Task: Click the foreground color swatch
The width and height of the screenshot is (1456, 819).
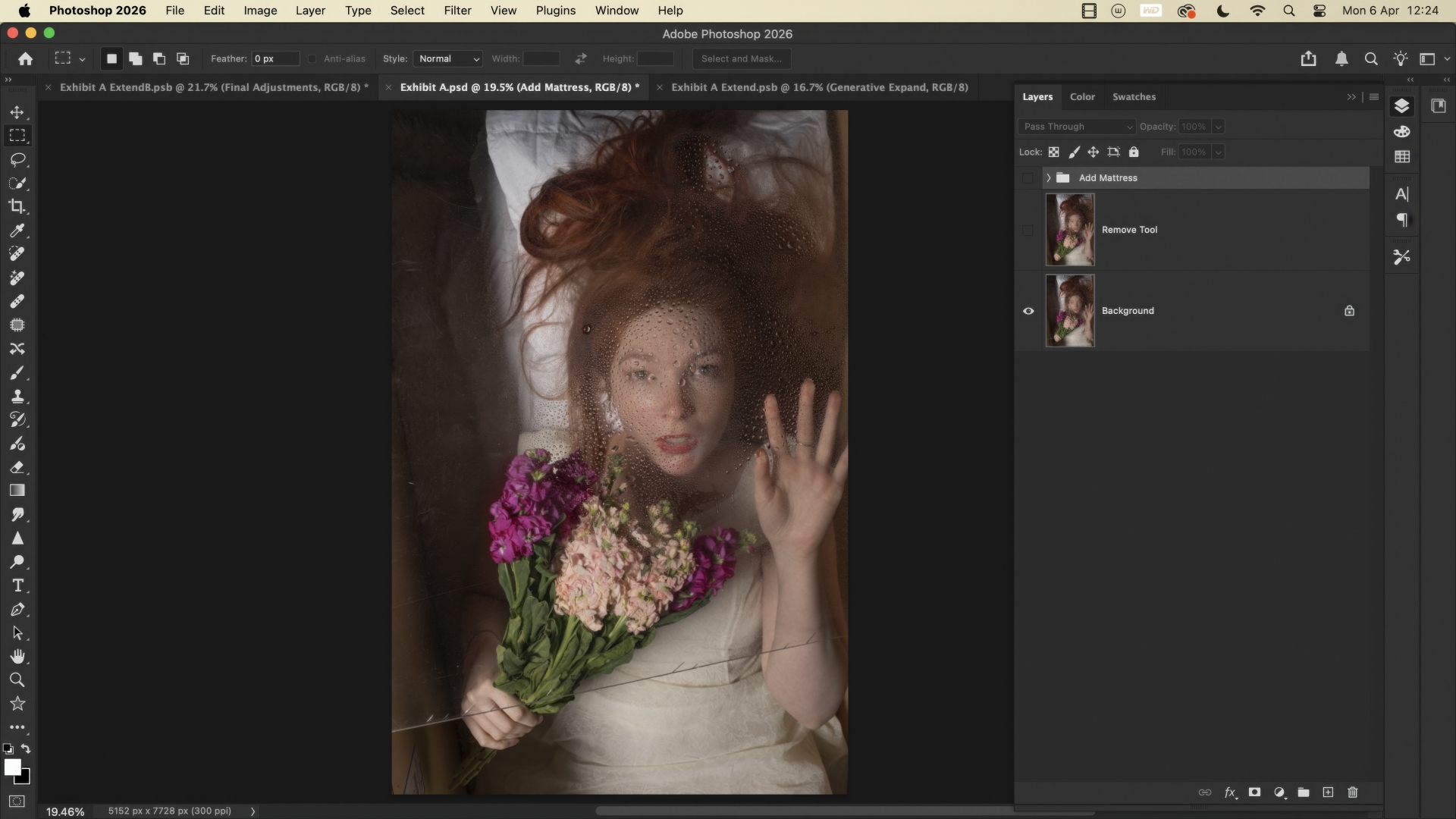Action: (x=11, y=767)
